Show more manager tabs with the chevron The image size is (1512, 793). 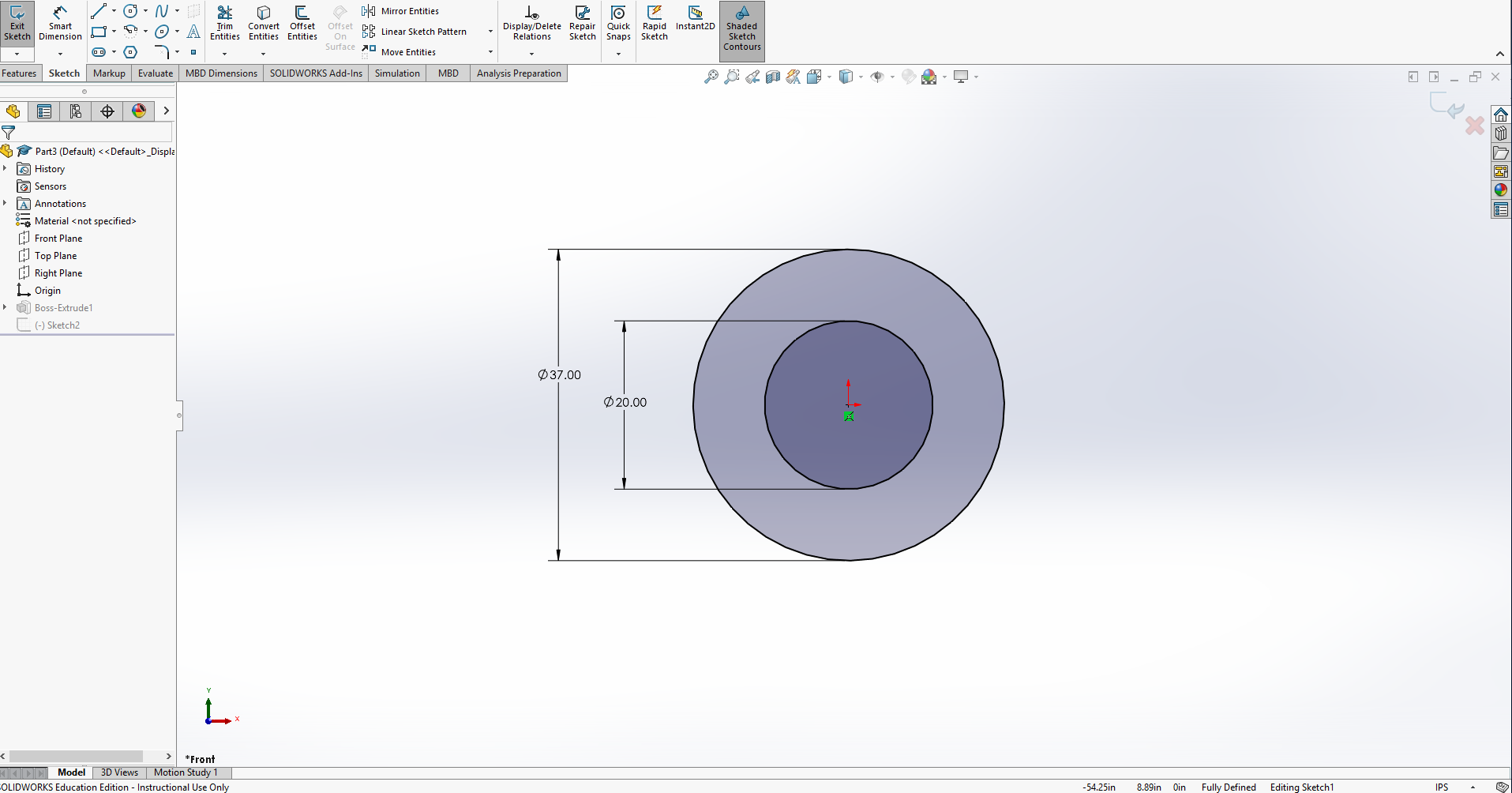click(166, 111)
